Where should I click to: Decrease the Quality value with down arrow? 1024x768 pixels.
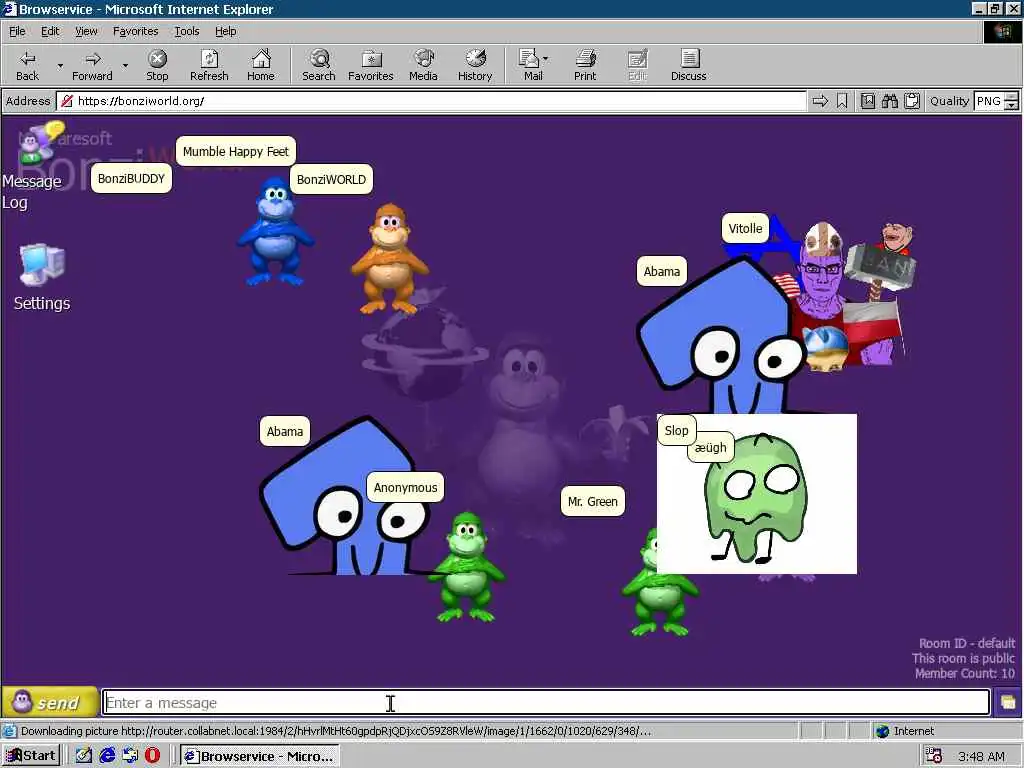coord(1012,106)
